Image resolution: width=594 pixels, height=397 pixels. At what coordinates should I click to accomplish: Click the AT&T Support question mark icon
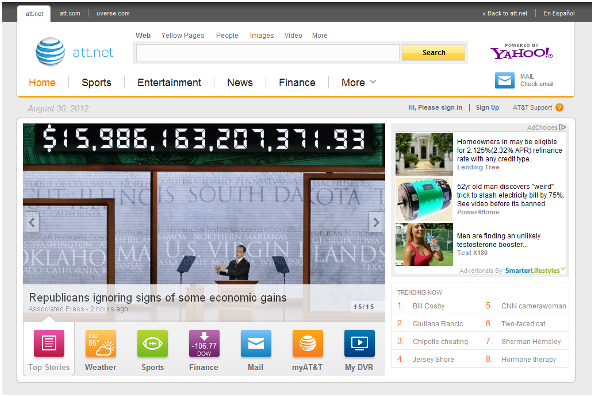pos(559,108)
